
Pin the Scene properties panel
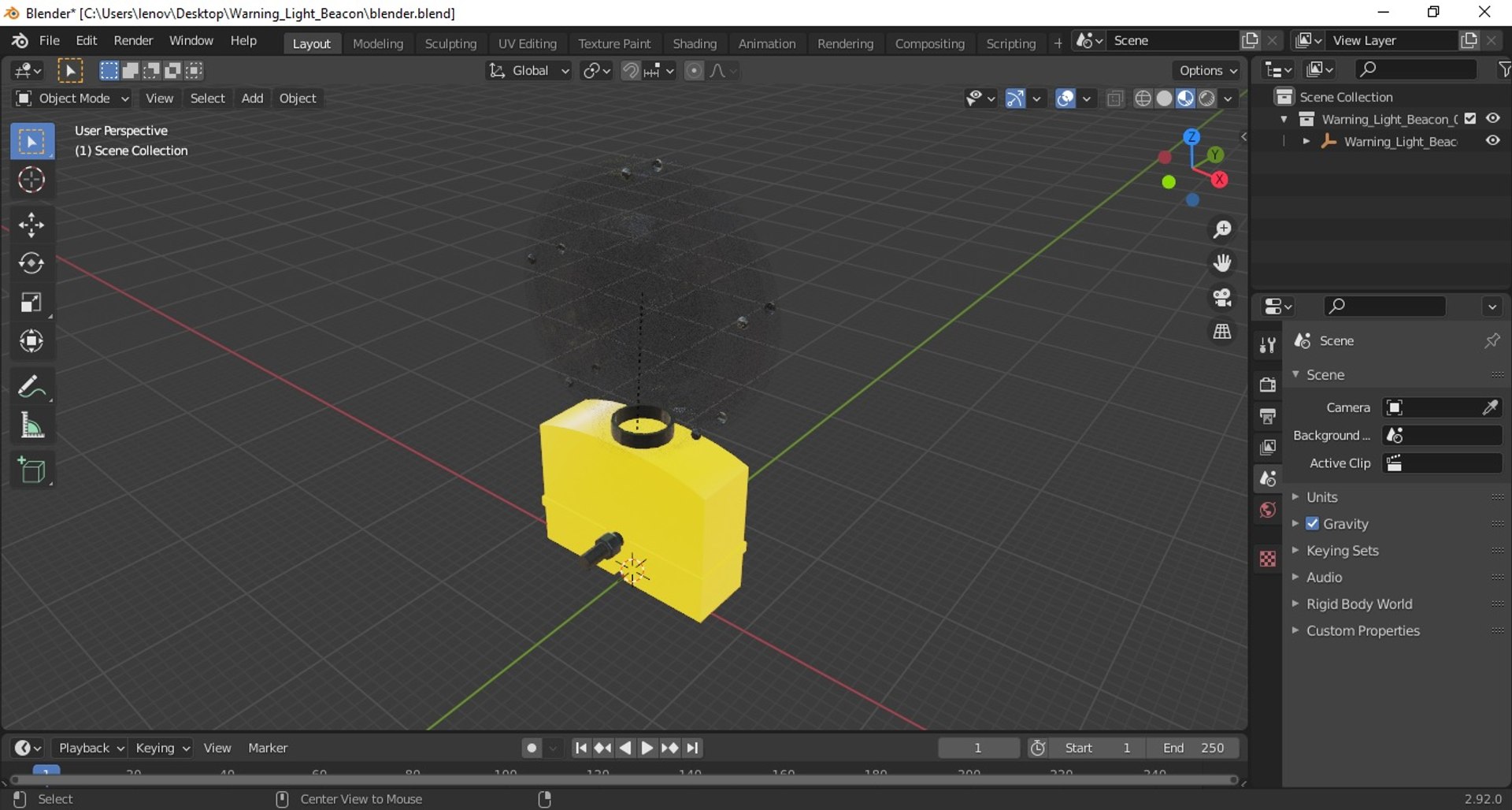coord(1492,340)
